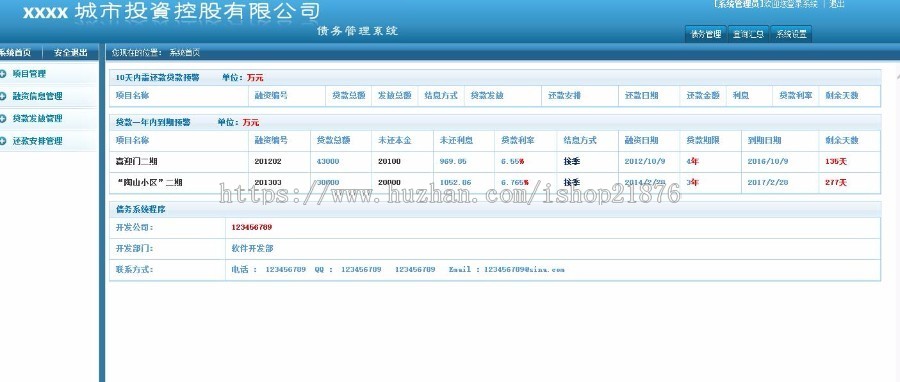Click the 软件开发部 department value
The height and width of the screenshot is (382, 900).
pyautogui.click(x=253, y=248)
